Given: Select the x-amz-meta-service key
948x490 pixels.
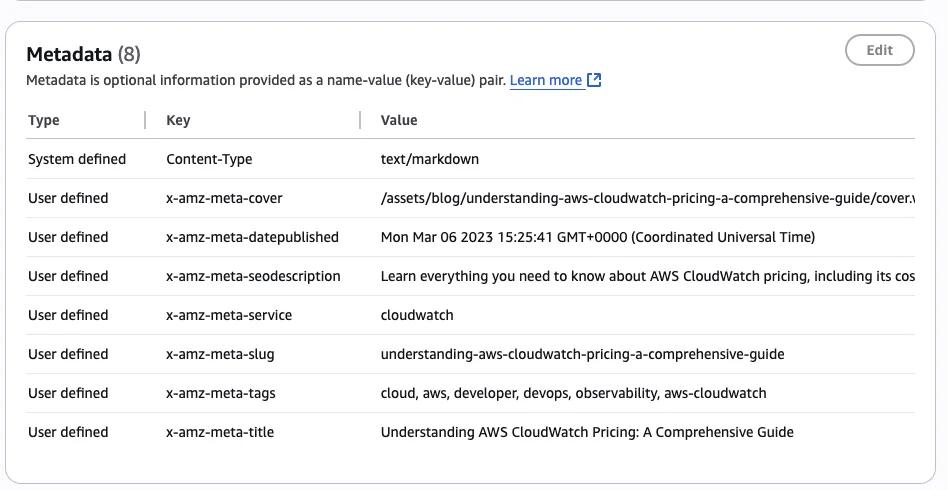Looking at the screenshot, I should (229, 315).
